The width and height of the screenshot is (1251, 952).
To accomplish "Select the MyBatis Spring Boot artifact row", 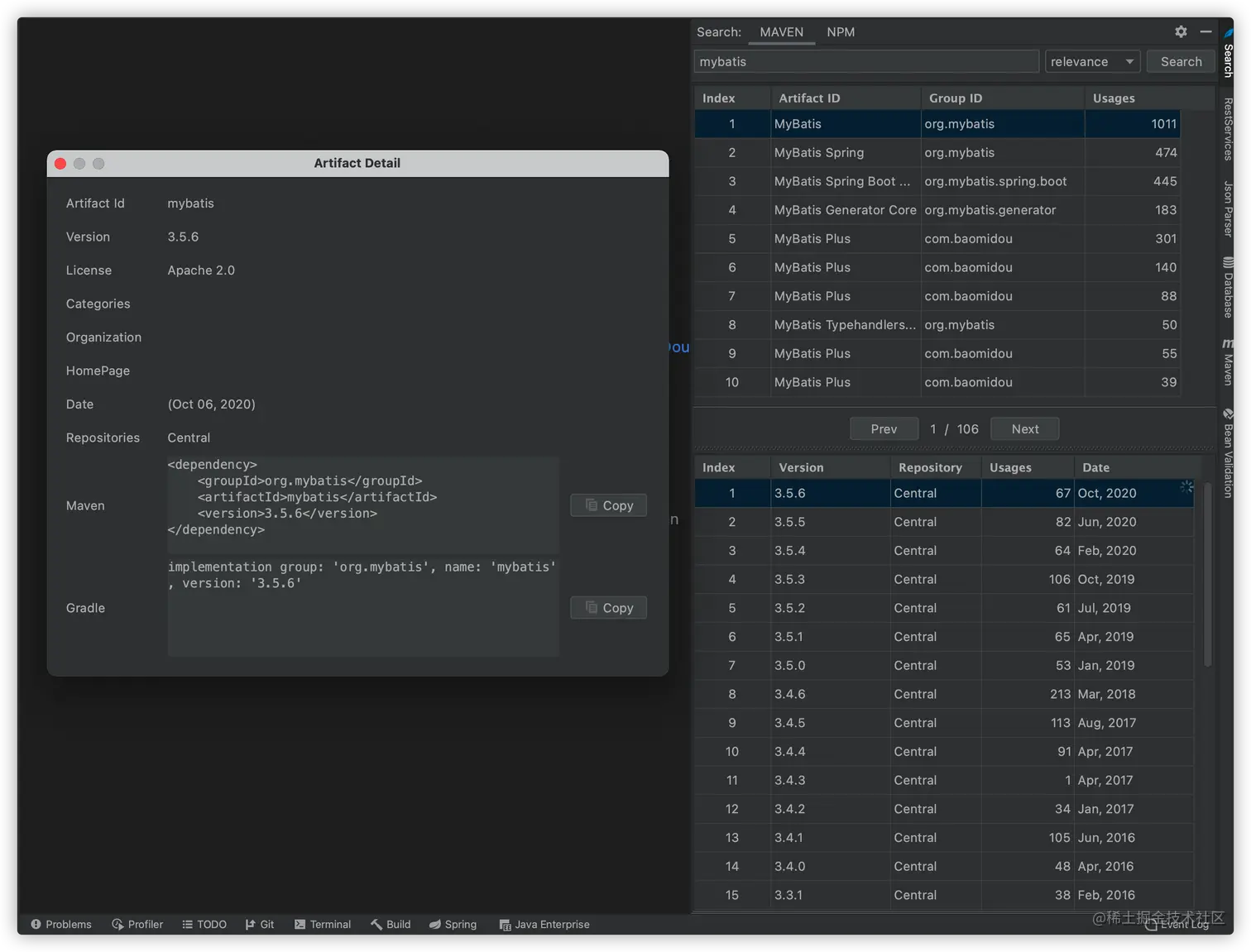I will (x=937, y=181).
